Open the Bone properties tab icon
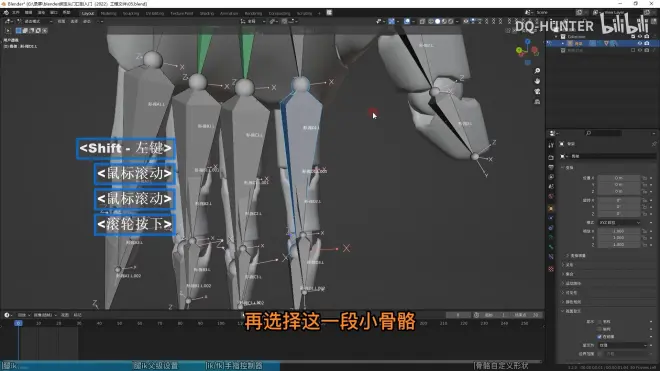660x371 pixels. [551, 247]
